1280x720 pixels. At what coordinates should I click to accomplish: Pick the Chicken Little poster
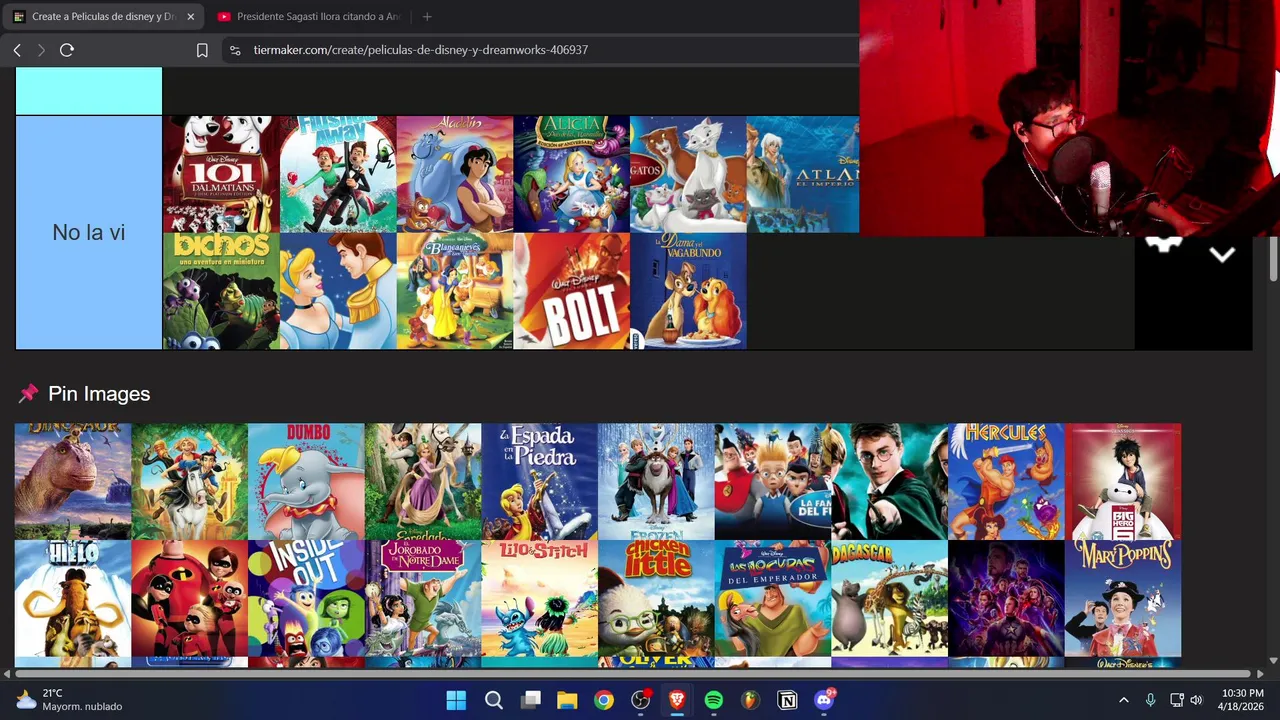656,598
